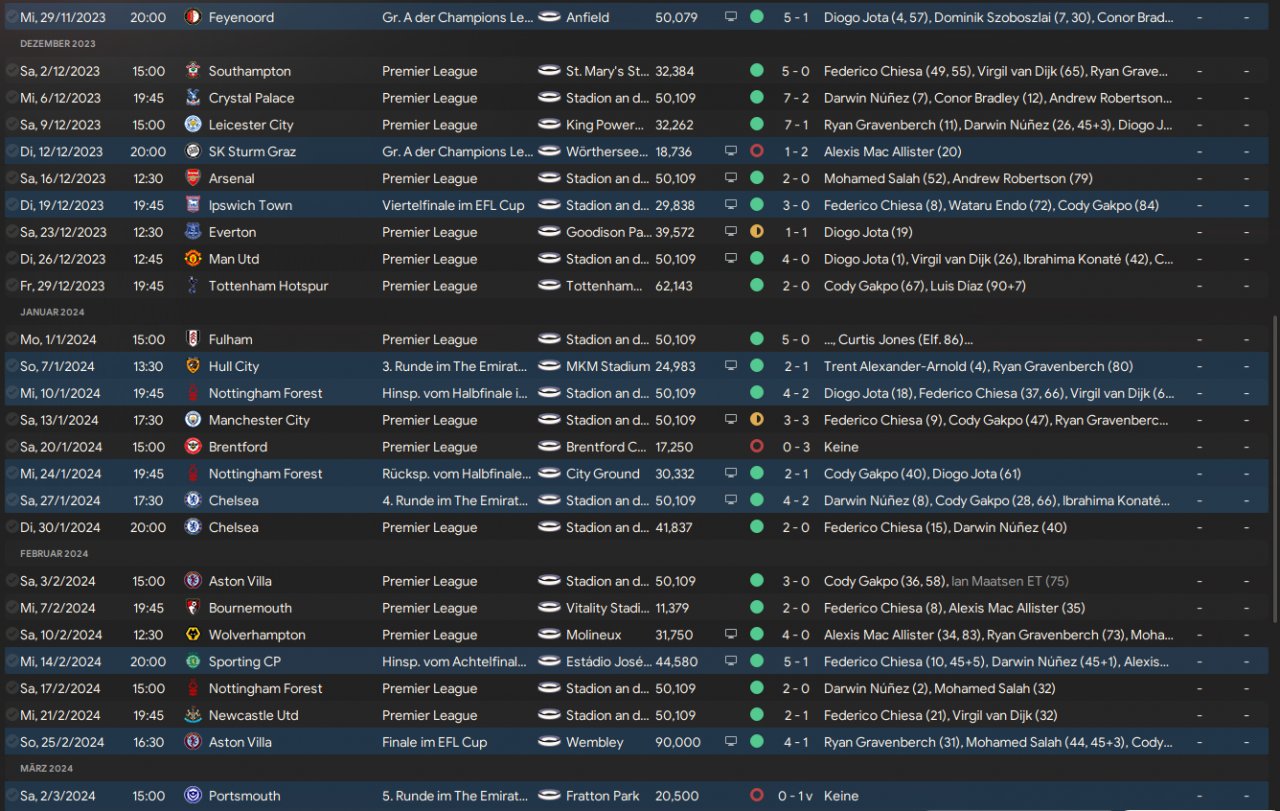Click the FEBRUAR 2024 month header

[54, 554]
